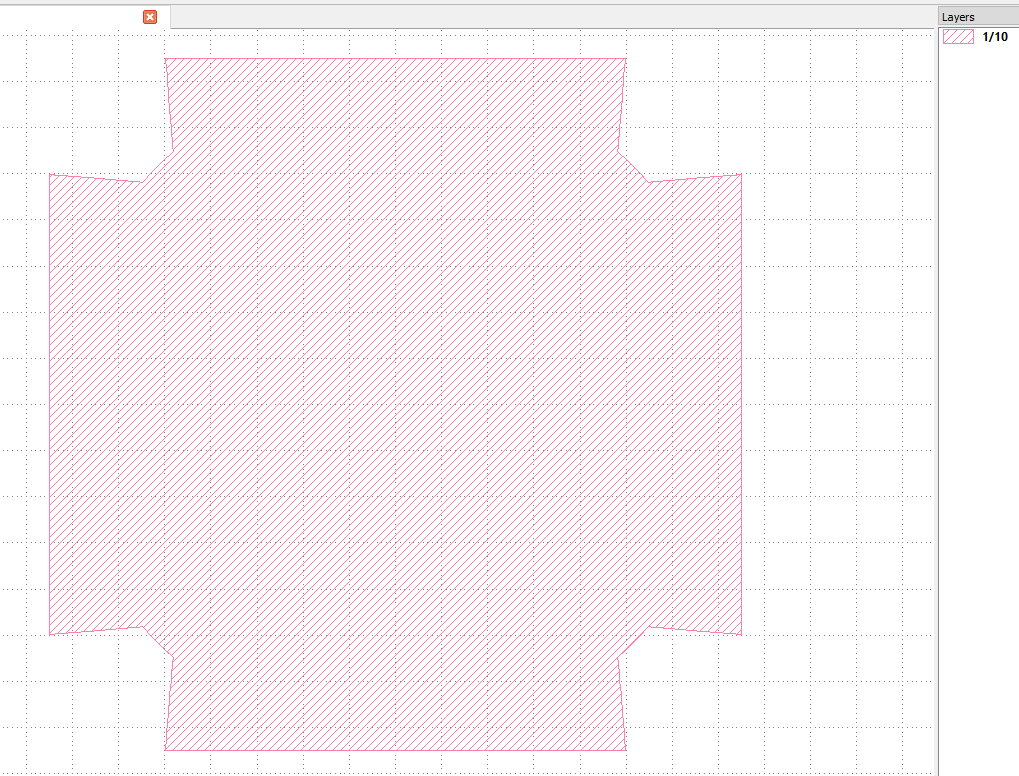
Task: Click the pink hatched polygon on canvas
Action: click(x=395, y=404)
